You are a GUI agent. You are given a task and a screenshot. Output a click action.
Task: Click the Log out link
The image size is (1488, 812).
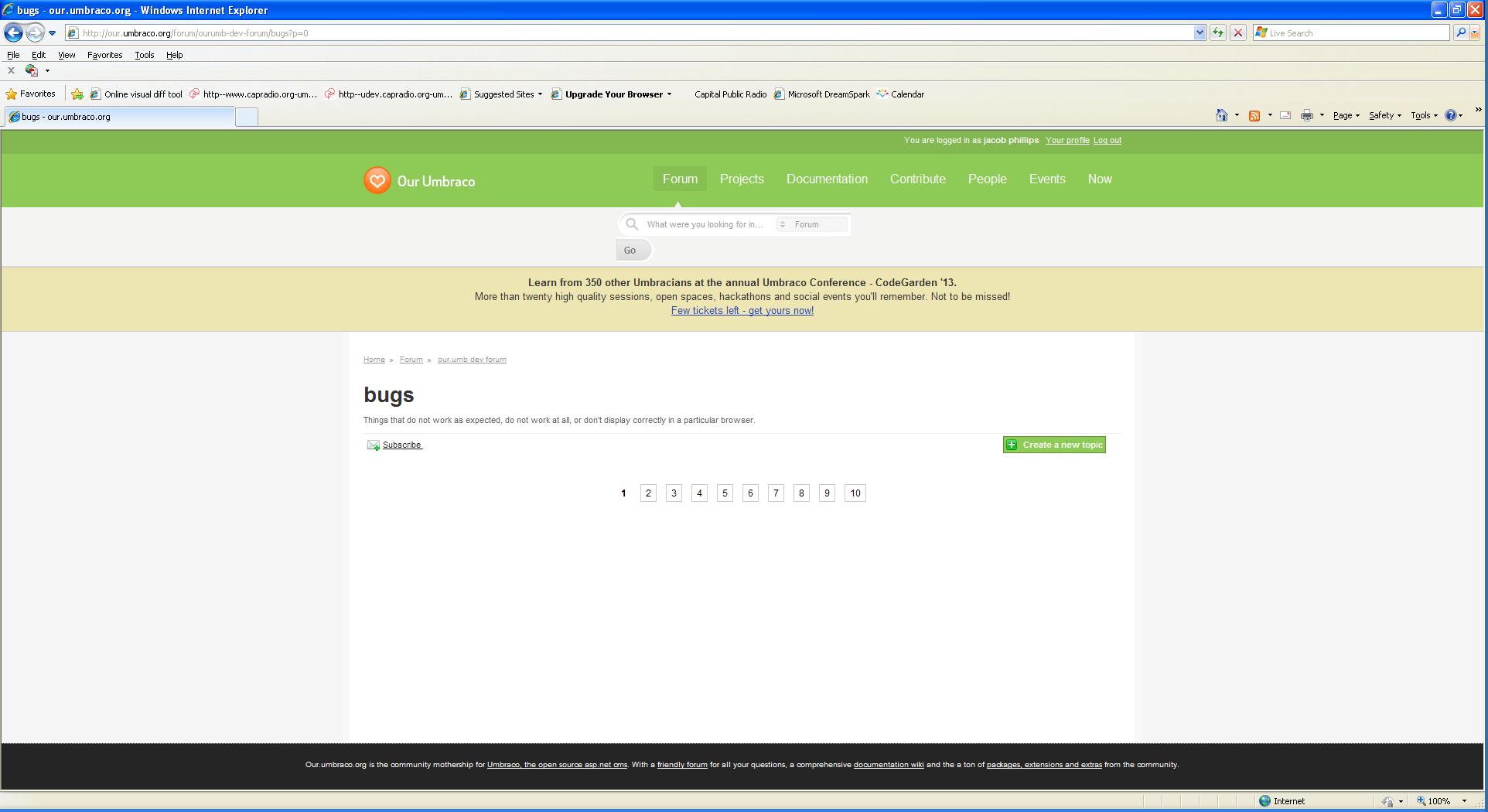pyautogui.click(x=1107, y=140)
